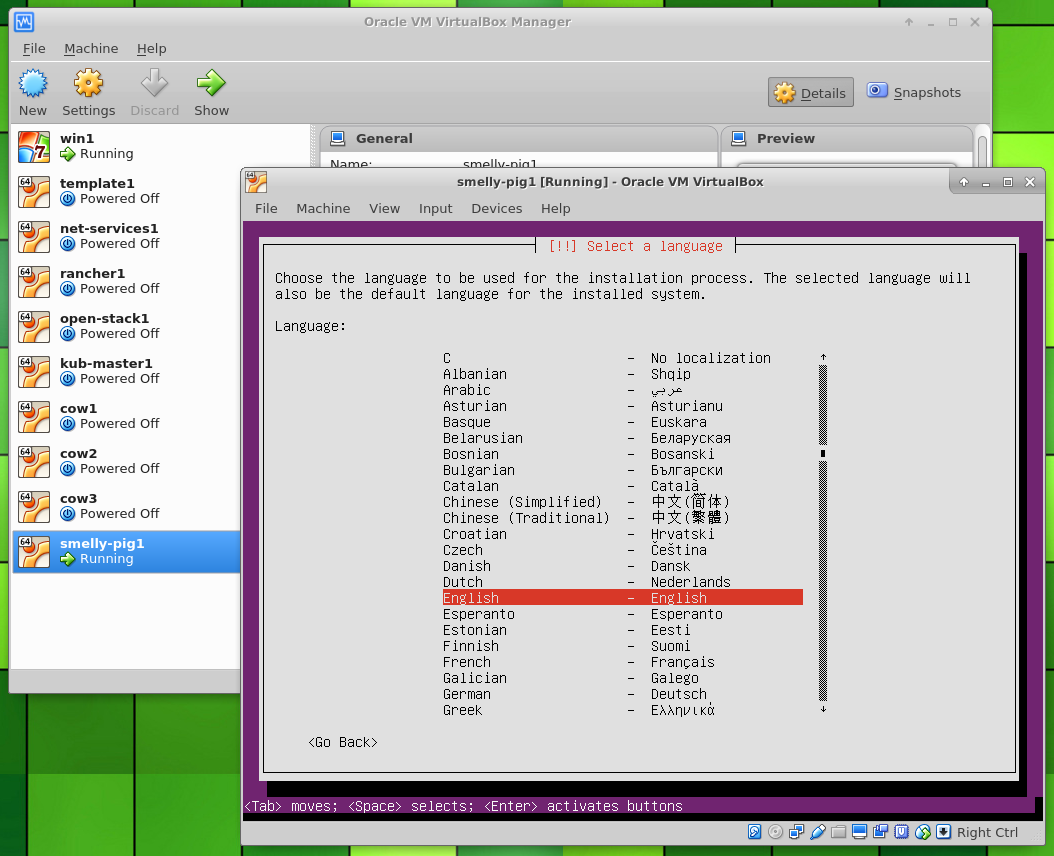The width and height of the screenshot is (1054, 856).
Task: Click the template1 VM icon
Action: click(x=34, y=192)
